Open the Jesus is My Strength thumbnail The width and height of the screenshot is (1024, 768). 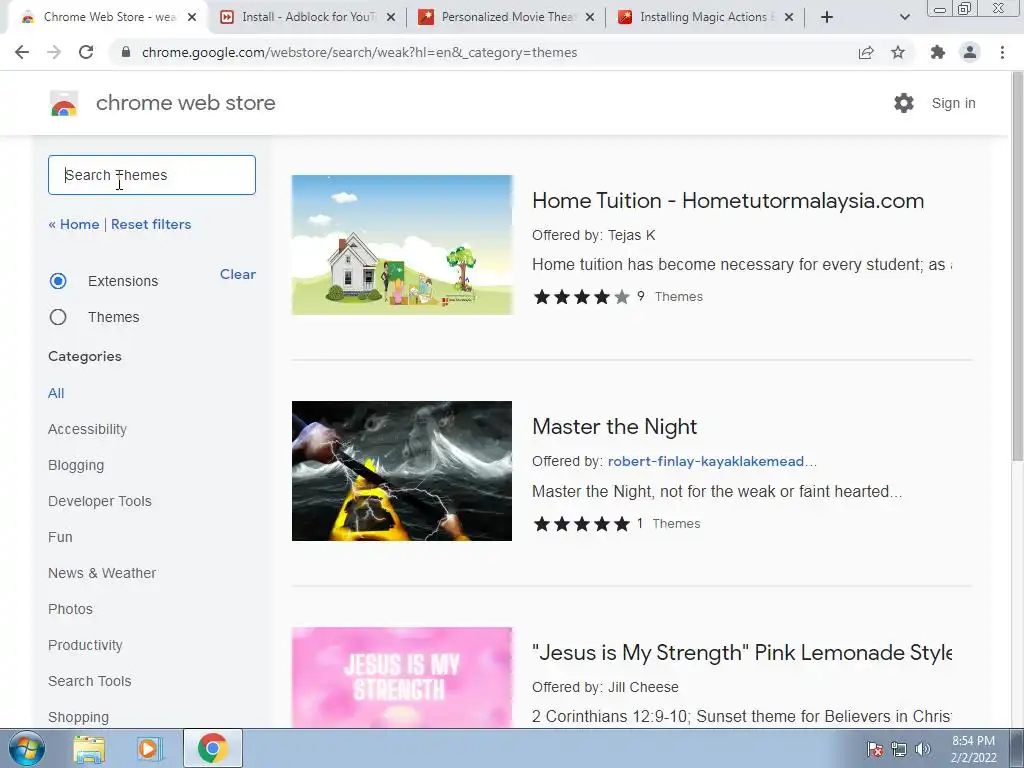click(x=402, y=677)
